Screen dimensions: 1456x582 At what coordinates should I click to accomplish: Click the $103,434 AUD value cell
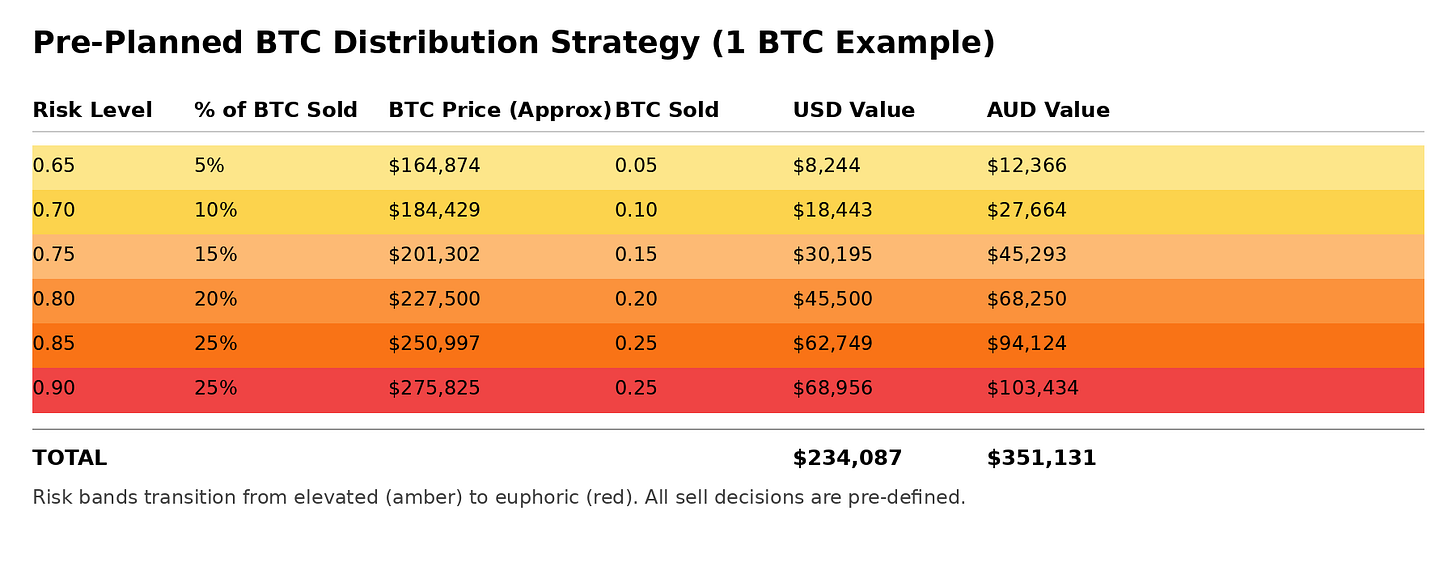point(1033,388)
